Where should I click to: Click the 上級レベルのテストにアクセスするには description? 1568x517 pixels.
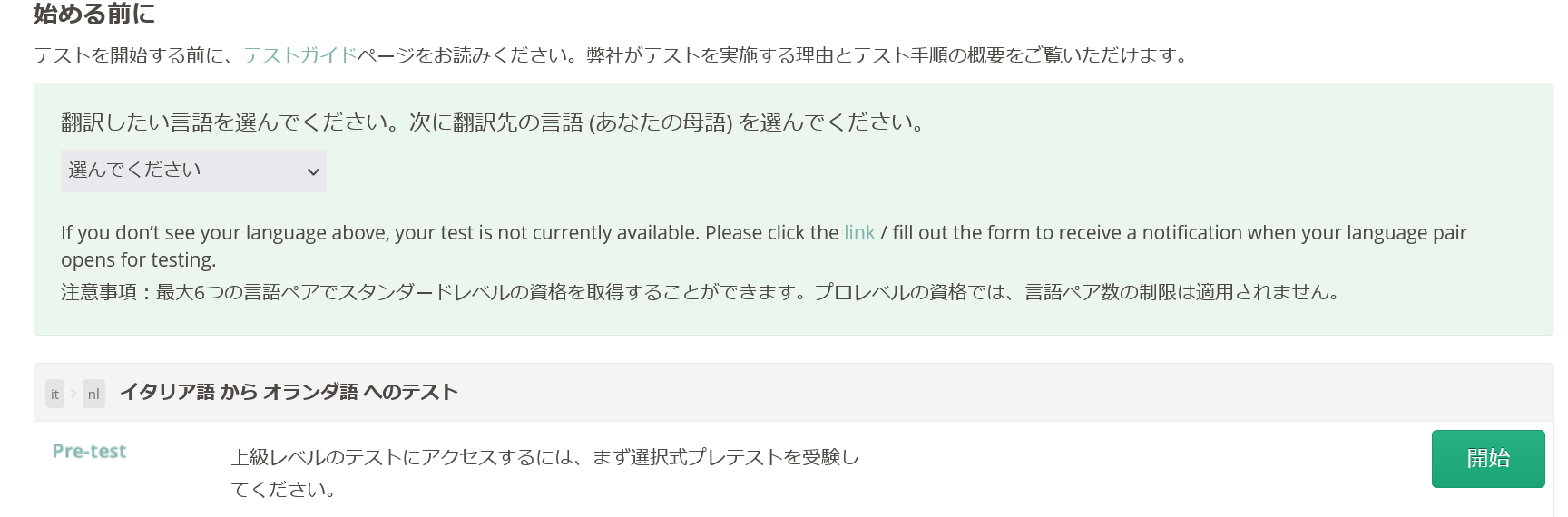point(544,473)
